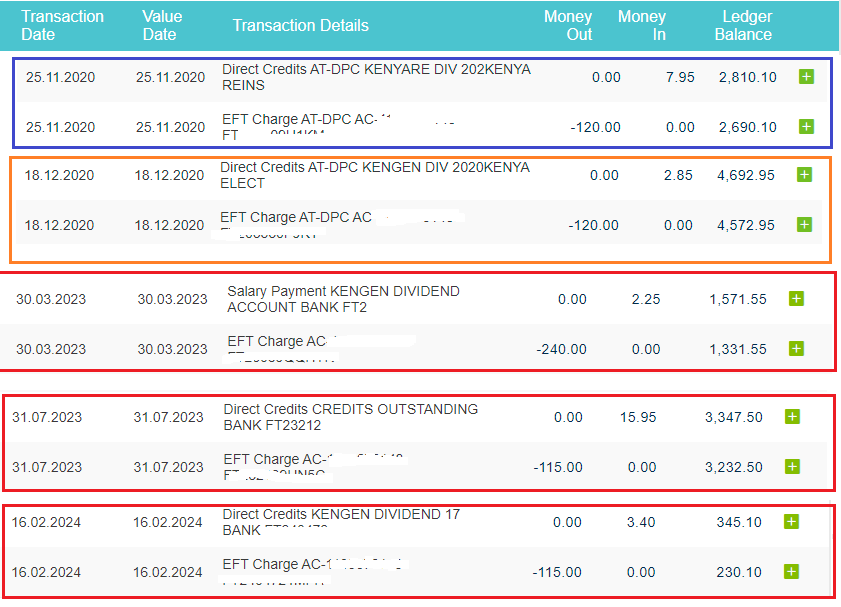This screenshot has width=841, height=607.
Task: Expand the 30.03.2023 EFT Charge row
Action: [x=796, y=349]
